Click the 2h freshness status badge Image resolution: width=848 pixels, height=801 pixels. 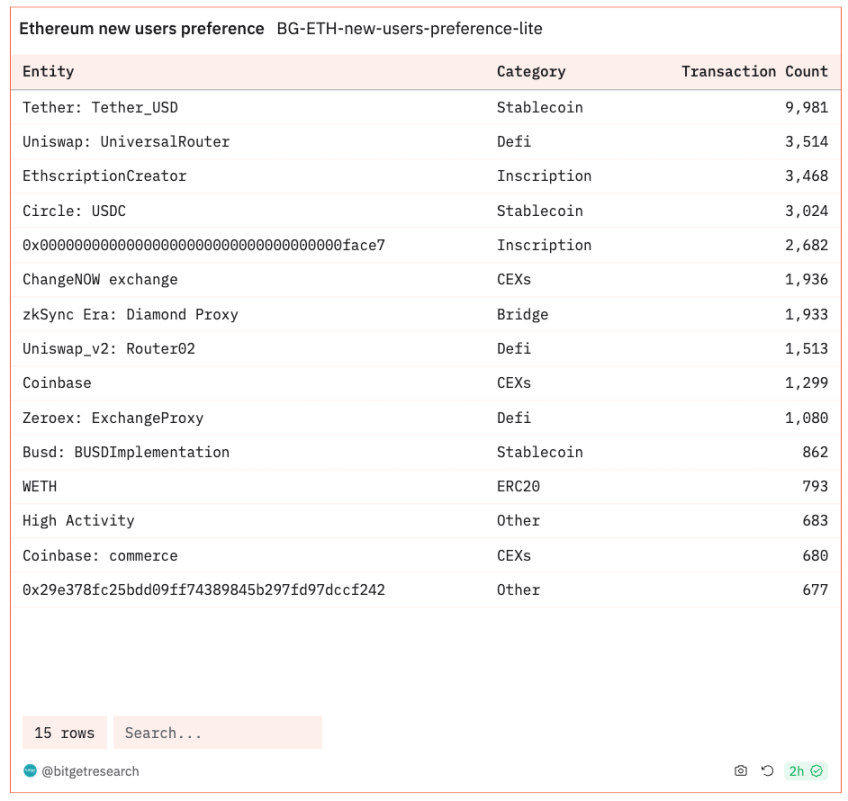tap(804, 771)
